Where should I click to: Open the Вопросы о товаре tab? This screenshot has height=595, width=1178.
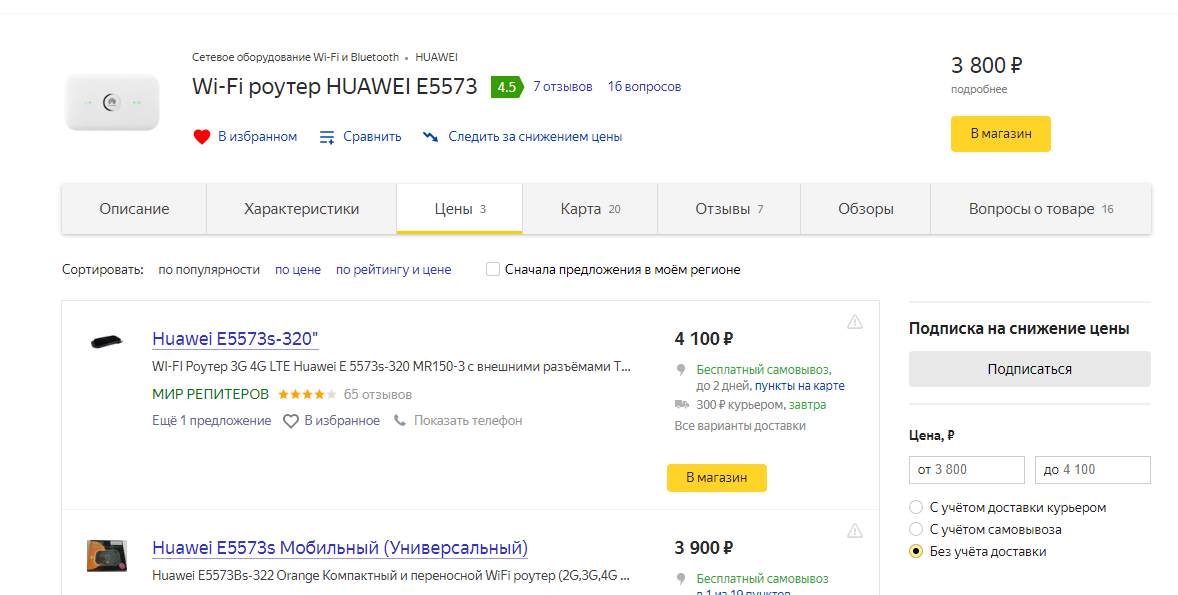(x=1041, y=209)
